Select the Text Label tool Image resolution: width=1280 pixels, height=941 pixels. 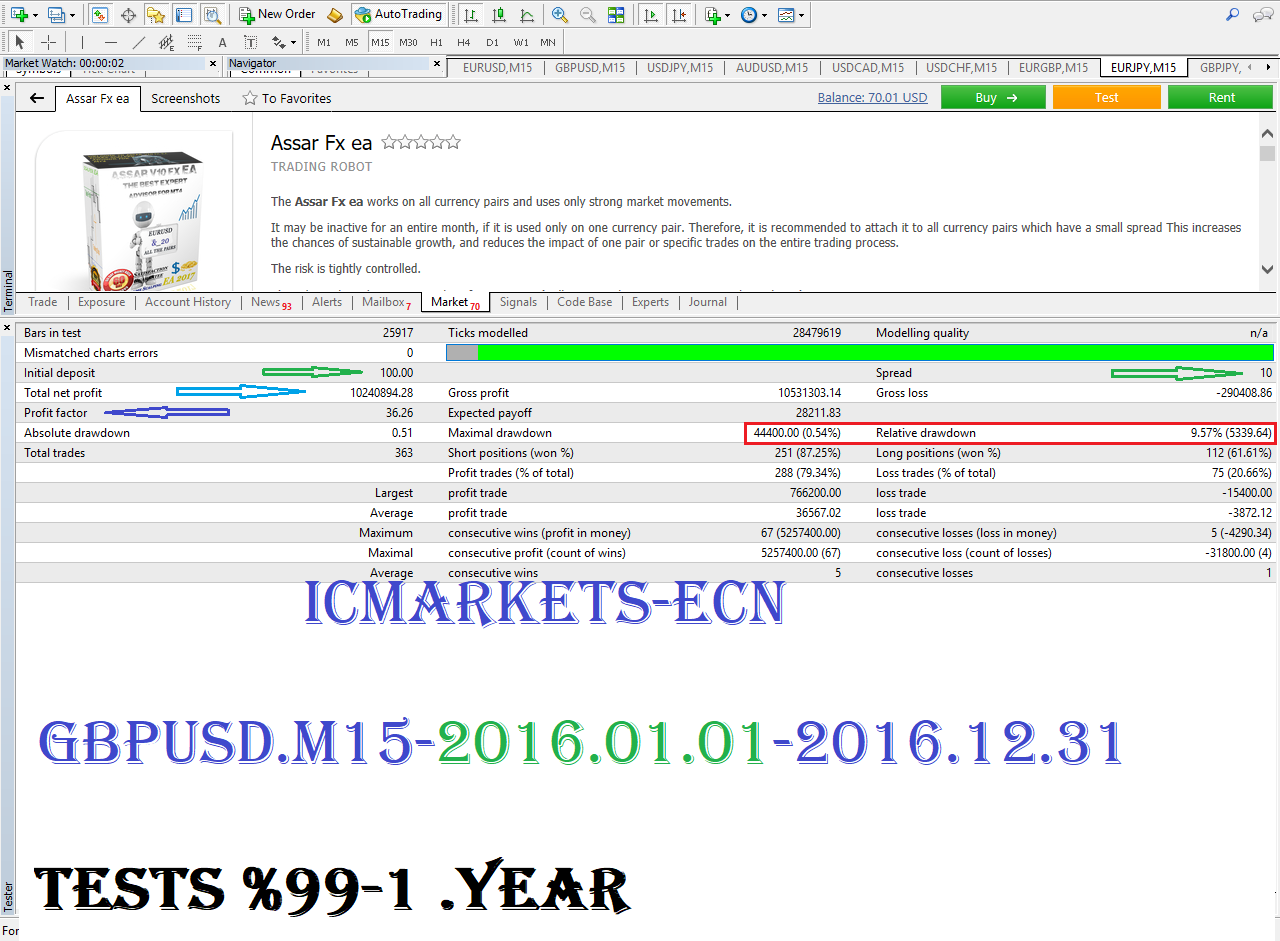[x=250, y=42]
